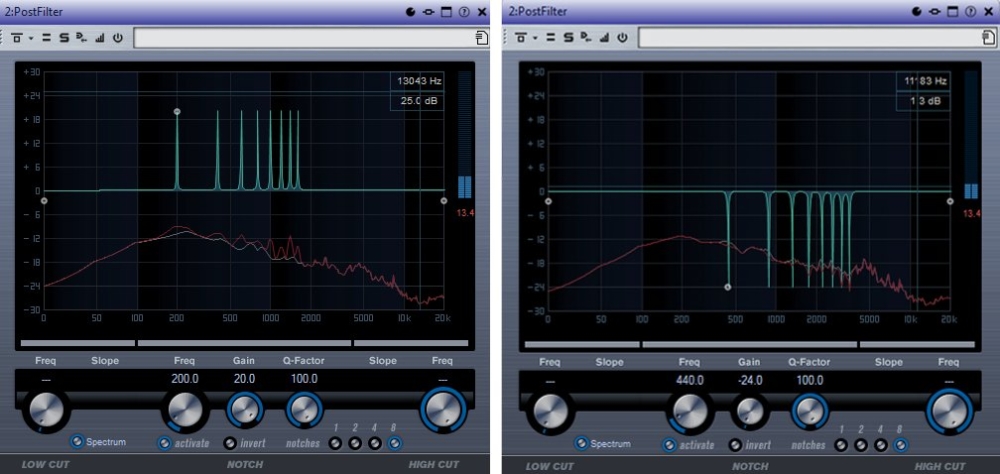Click the 25.0 dB readout in left graph

416,101
